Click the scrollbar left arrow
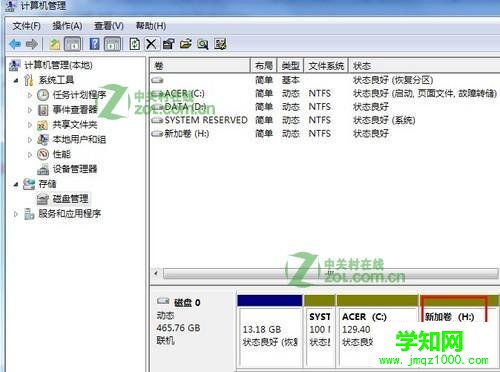The image size is (500, 372). pos(156,274)
